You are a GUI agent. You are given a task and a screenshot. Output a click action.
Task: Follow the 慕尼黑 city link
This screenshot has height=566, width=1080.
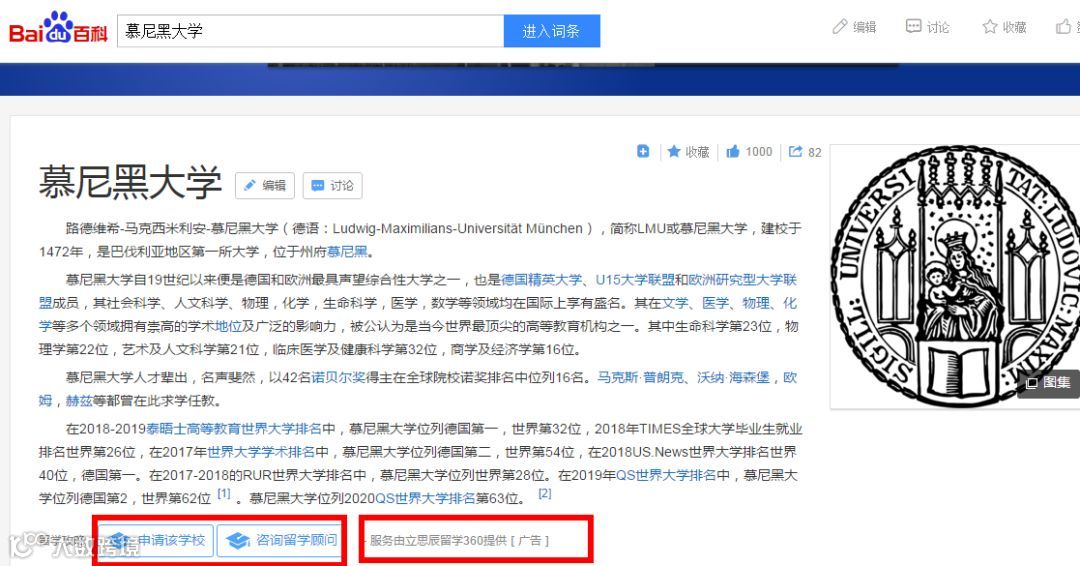[347, 251]
